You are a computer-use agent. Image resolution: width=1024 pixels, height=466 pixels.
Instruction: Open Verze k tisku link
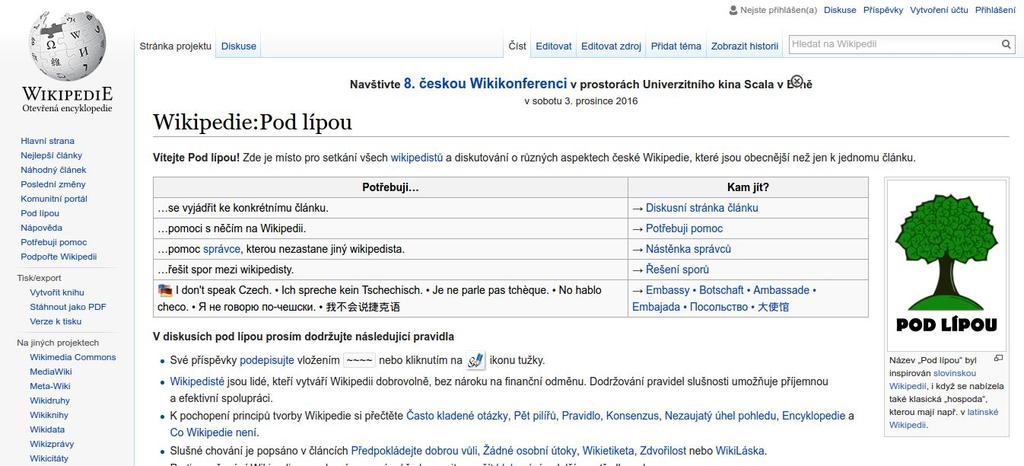point(56,321)
